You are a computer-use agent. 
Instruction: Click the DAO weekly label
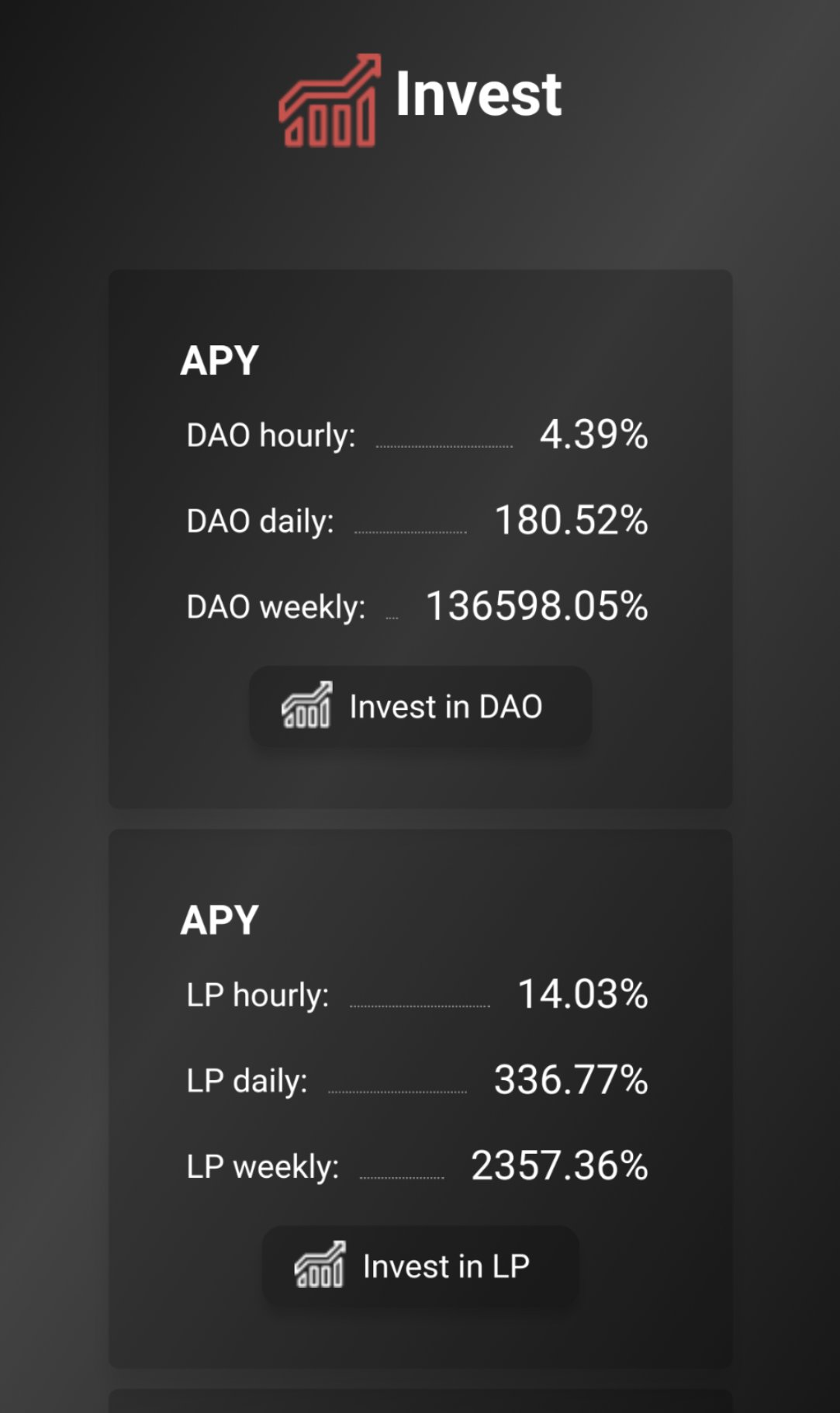coord(275,607)
